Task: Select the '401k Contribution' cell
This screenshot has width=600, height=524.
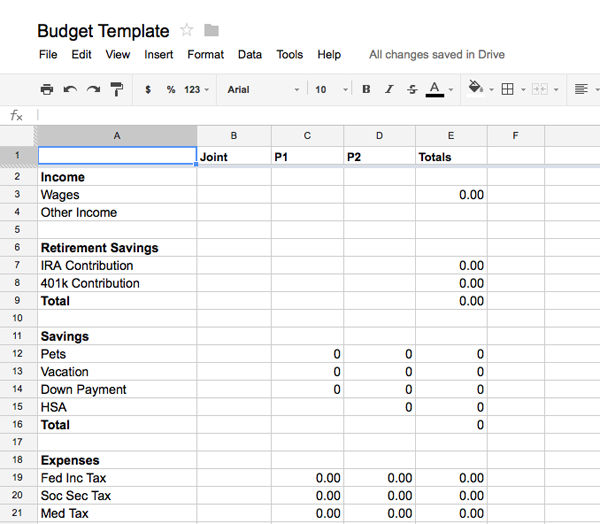Action: [x=117, y=283]
